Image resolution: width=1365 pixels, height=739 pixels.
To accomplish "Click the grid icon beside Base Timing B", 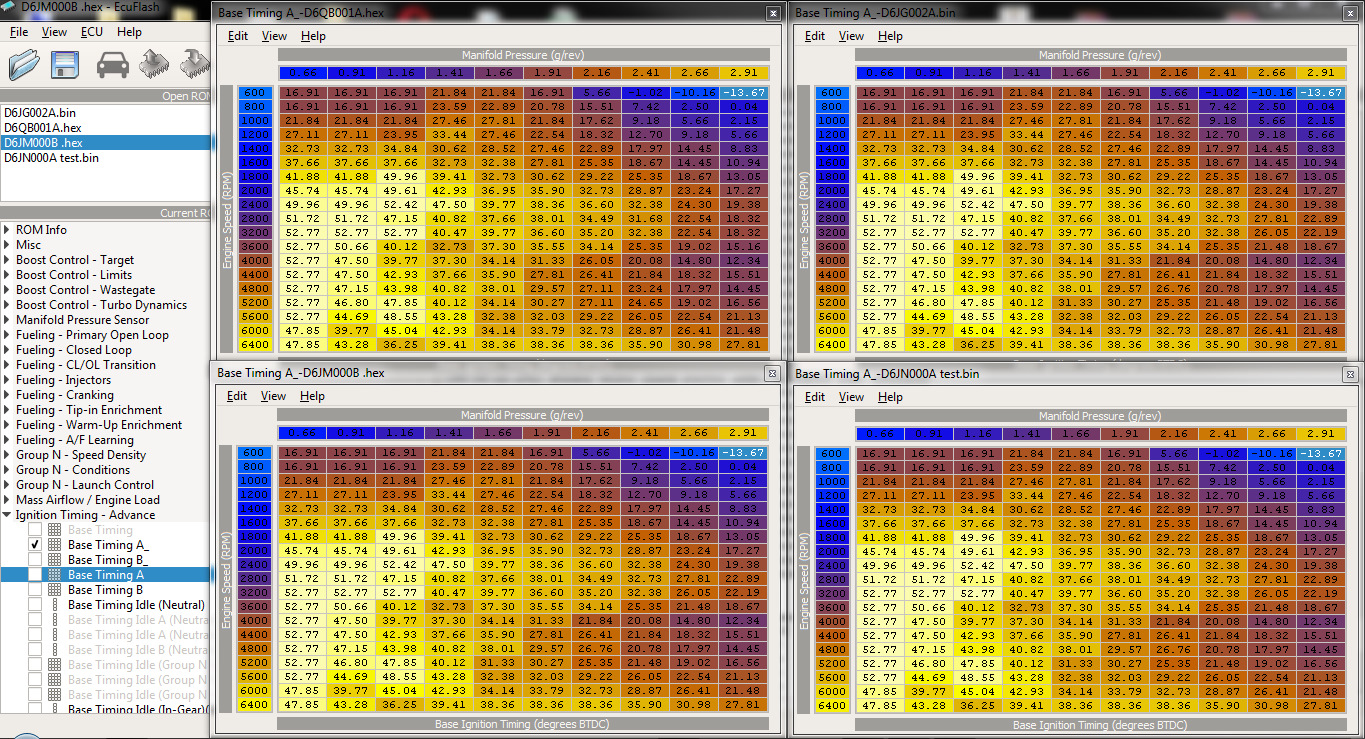I will (55, 590).
